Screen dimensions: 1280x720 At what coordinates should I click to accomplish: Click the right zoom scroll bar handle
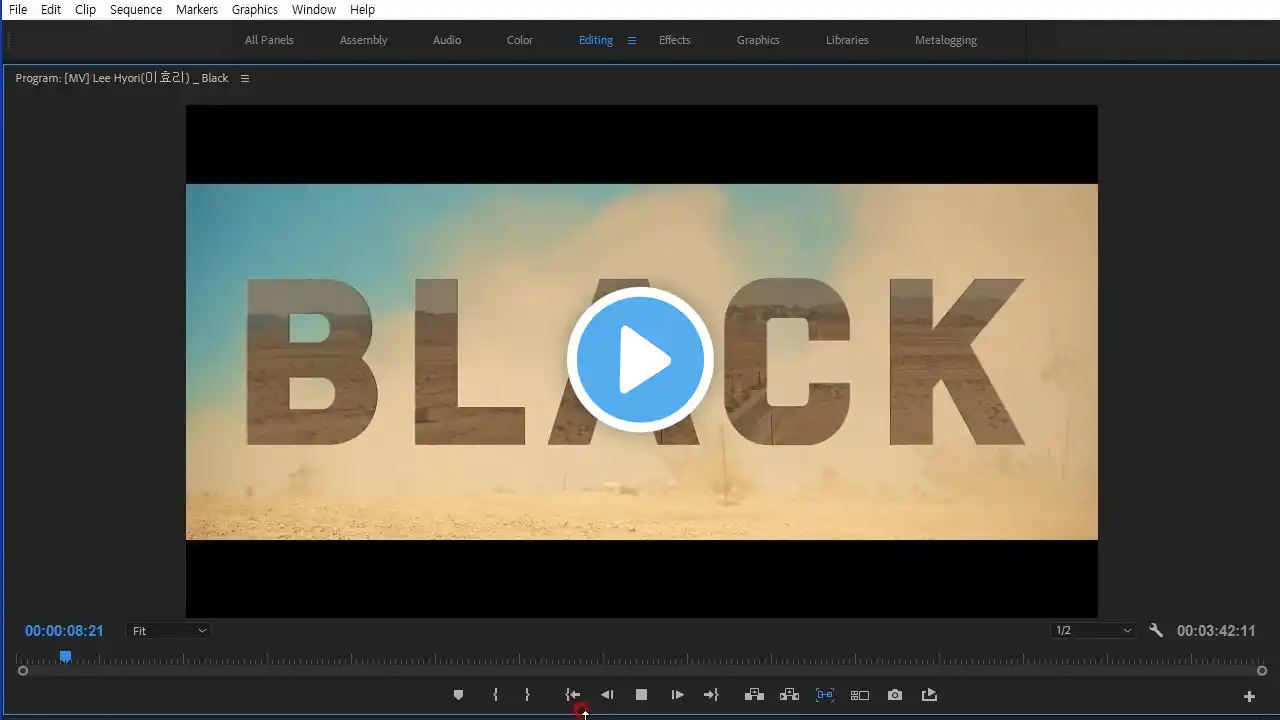click(x=1262, y=671)
